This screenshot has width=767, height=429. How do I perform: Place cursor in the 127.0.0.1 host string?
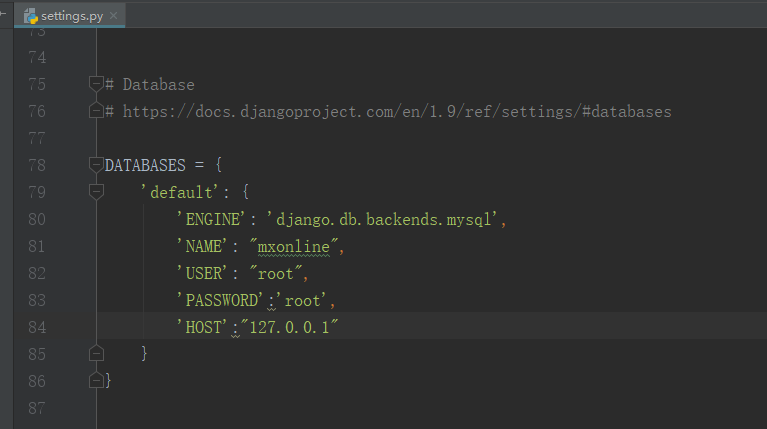(289, 327)
